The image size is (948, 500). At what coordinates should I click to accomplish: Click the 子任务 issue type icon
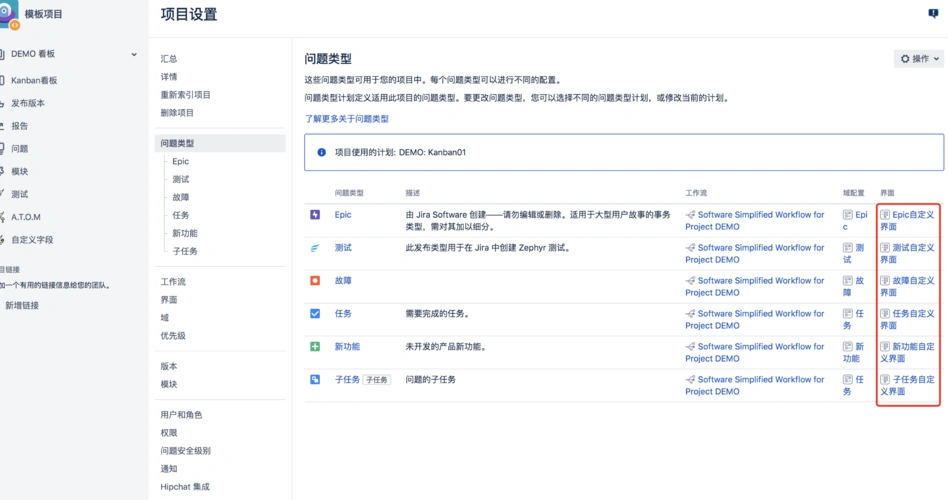[x=315, y=380]
